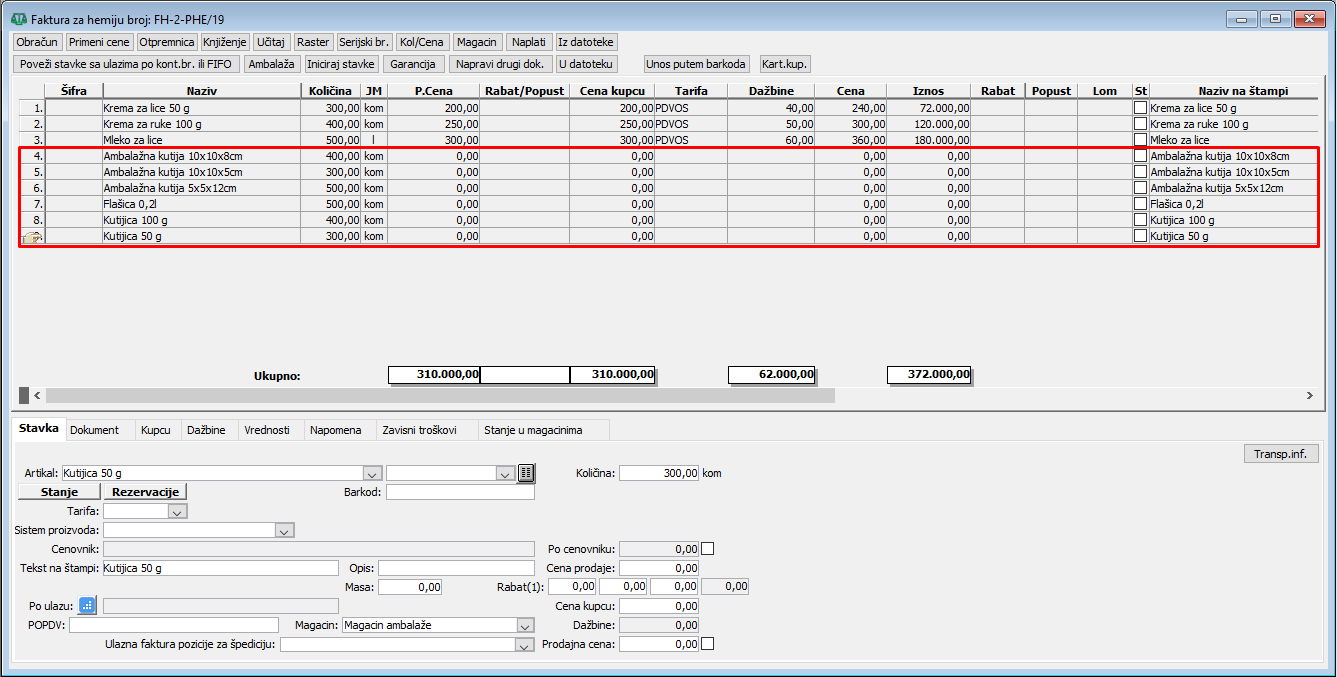Click the Unos putem barkoda button

[x=696, y=64]
